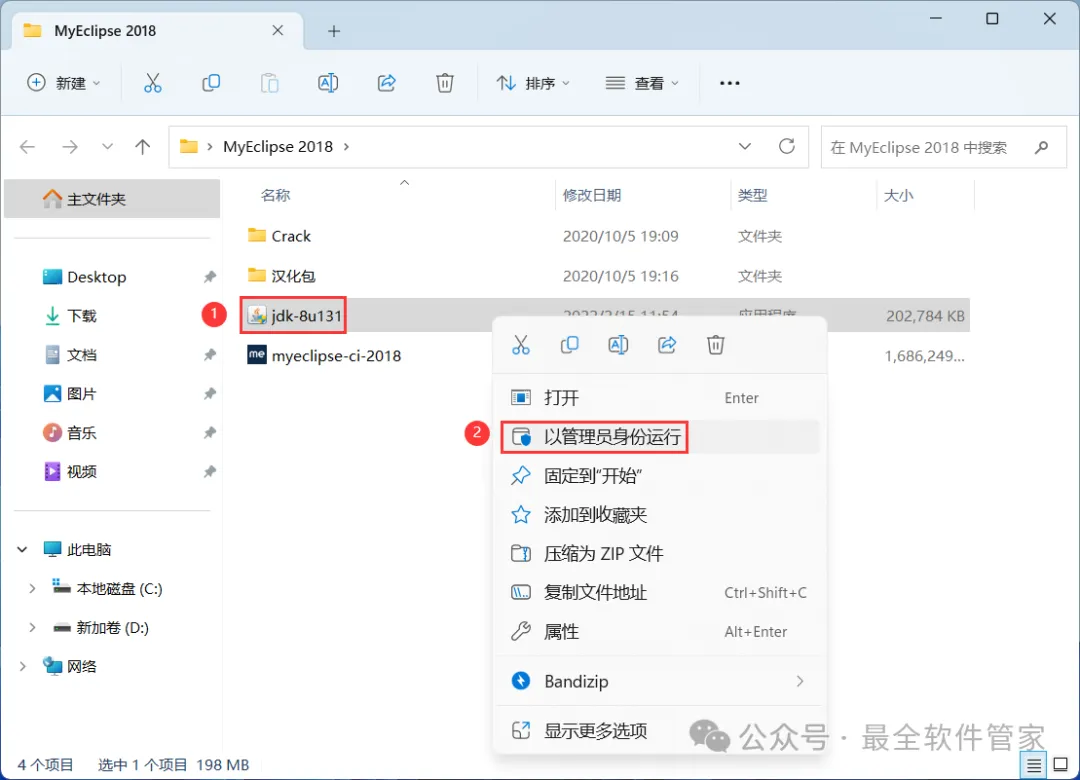This screenshot has height=780, width=1080.
Task: Add a new tab with the plus button
Action: pos(333,31)
